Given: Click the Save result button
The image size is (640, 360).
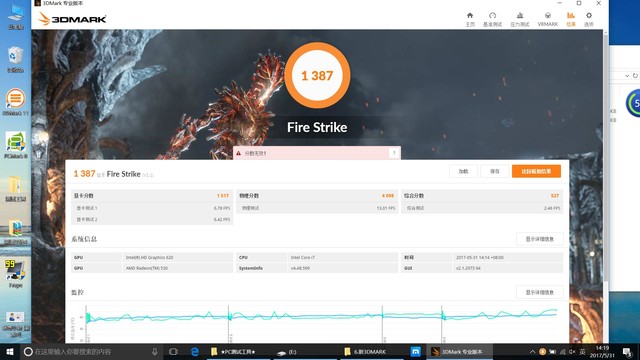Looking at the screenshot, I should pos(495,171).
